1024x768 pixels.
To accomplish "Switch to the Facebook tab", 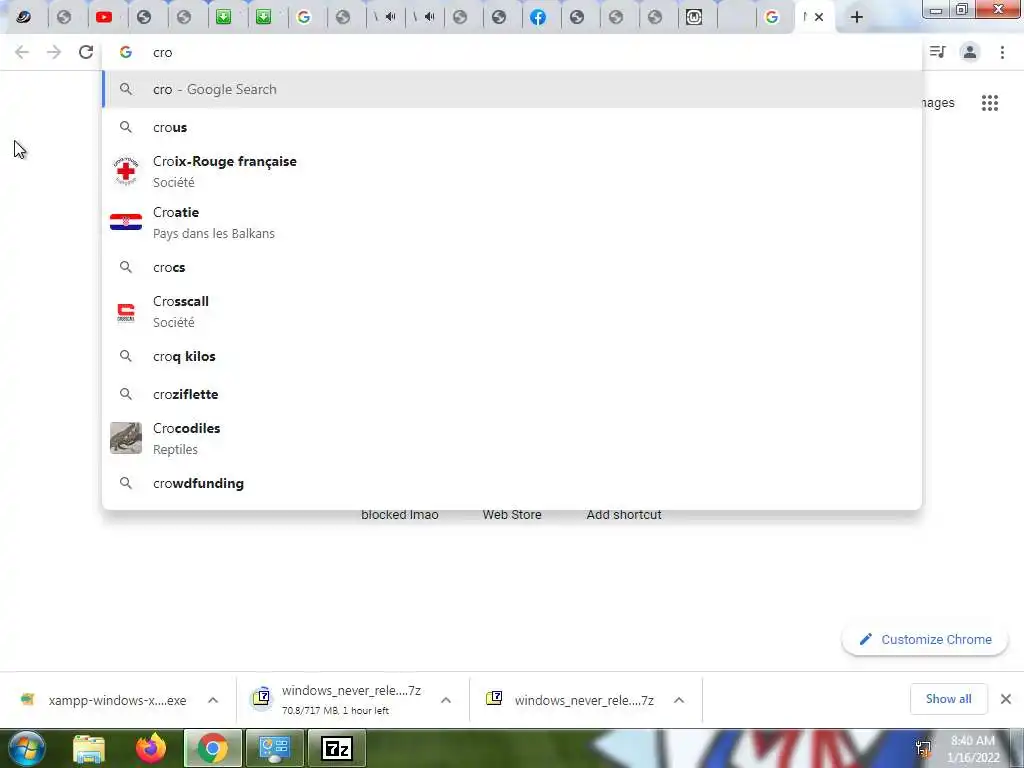I will pos(538,17).
